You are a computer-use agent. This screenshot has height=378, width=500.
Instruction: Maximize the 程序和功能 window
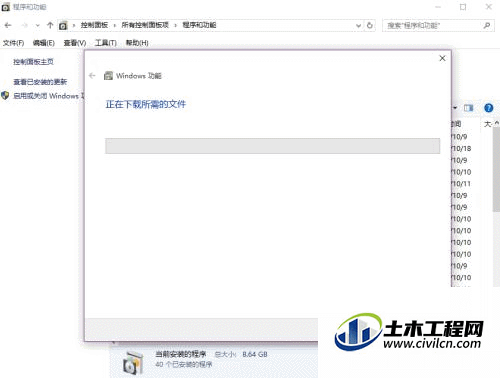463,7
